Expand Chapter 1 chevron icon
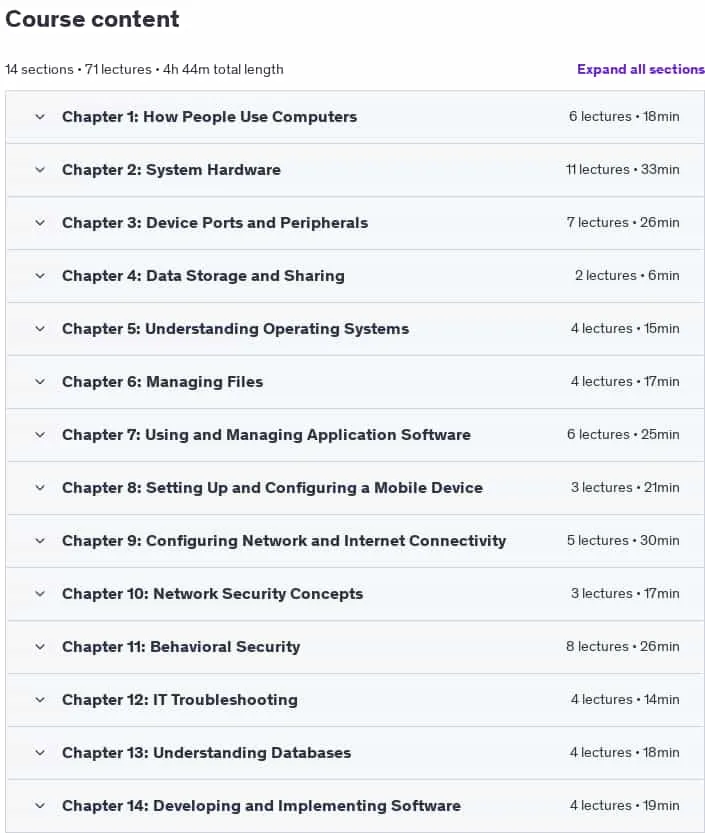The image size is (705, 833). 40,117
